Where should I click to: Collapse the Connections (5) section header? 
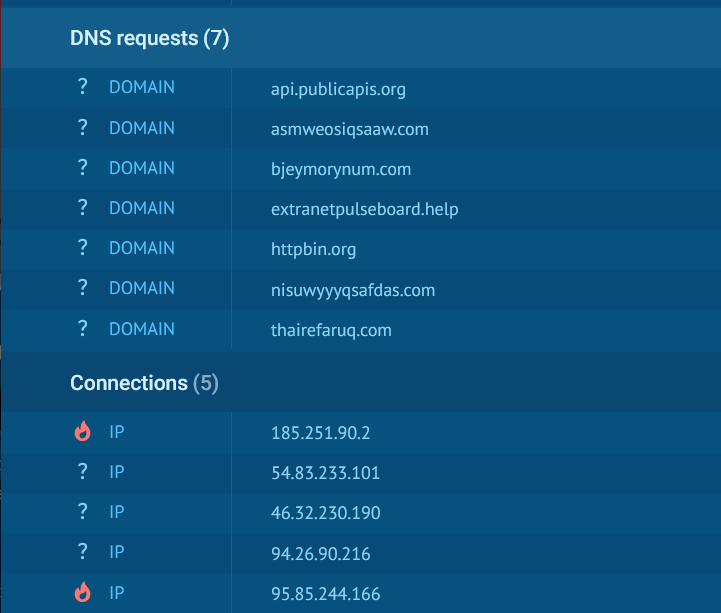(x=360, y=382)
